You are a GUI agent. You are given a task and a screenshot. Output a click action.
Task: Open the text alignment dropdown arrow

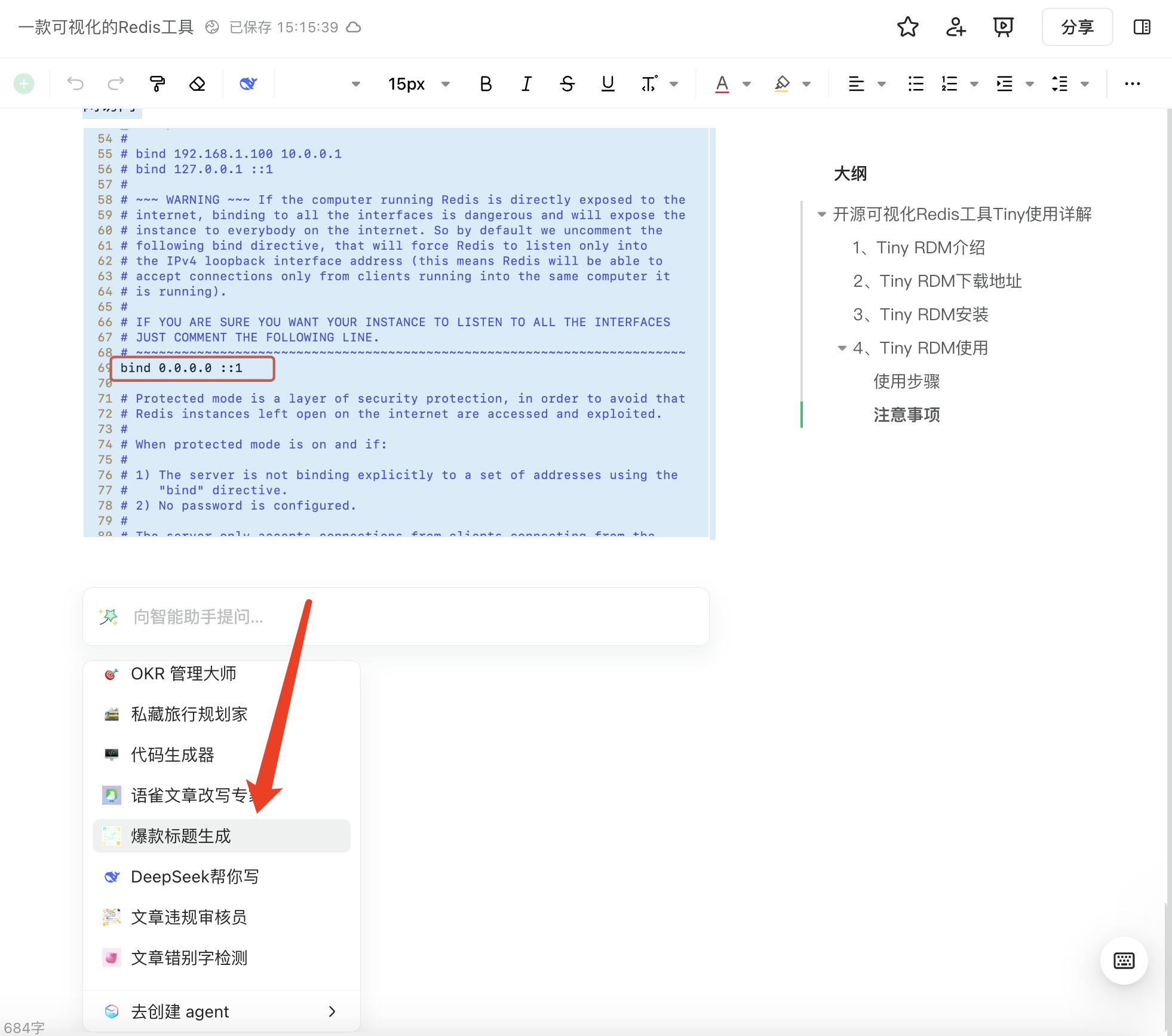pos(882,84)
